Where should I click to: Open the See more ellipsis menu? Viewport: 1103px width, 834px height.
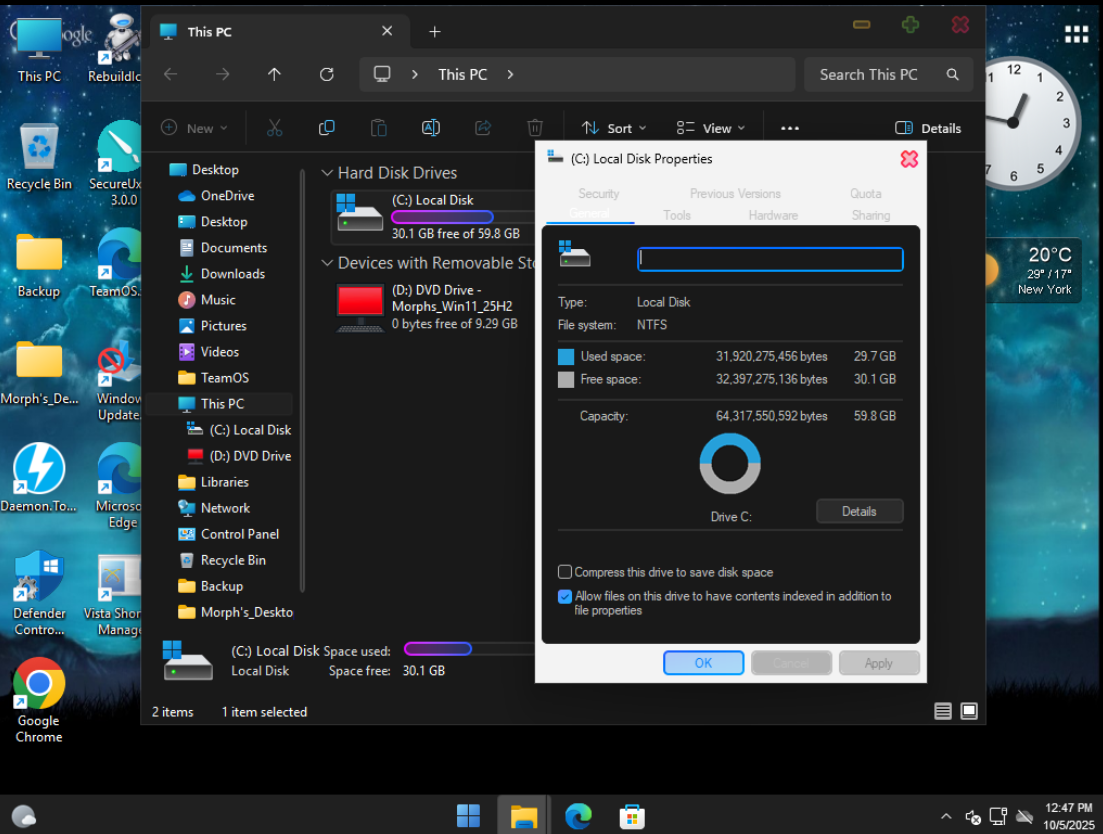[x=789, y=128]
